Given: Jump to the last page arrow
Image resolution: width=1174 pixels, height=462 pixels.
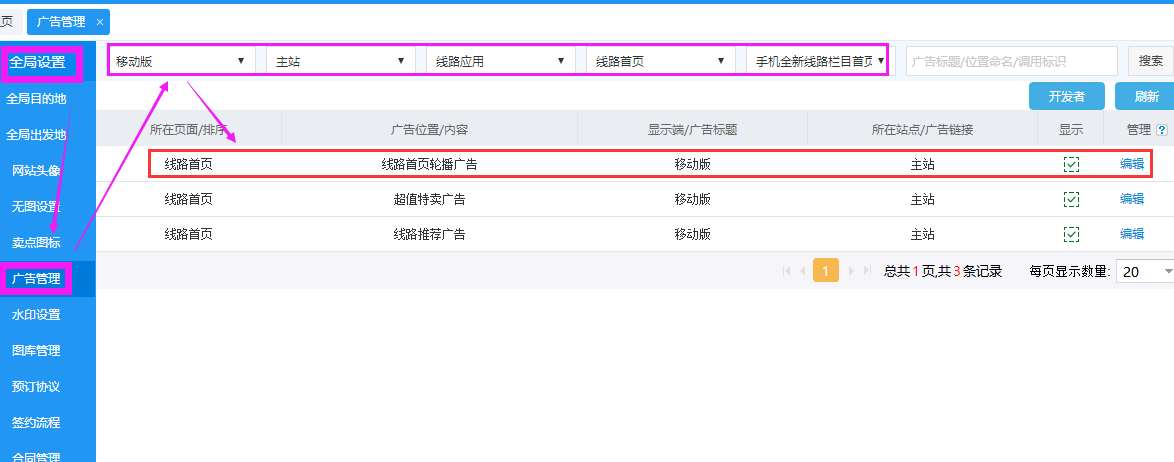Looking at the screenshot, I should click(868, 271).
